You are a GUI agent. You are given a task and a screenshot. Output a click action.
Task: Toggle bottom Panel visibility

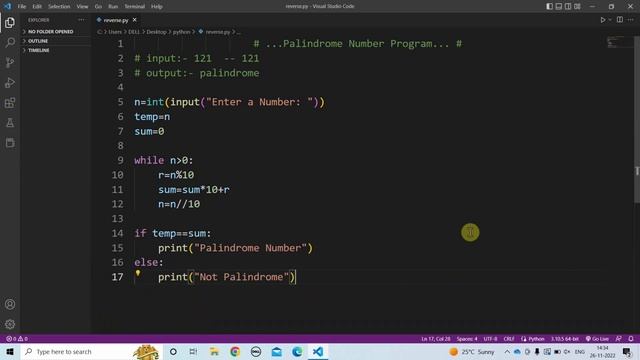tap(559, 6)
